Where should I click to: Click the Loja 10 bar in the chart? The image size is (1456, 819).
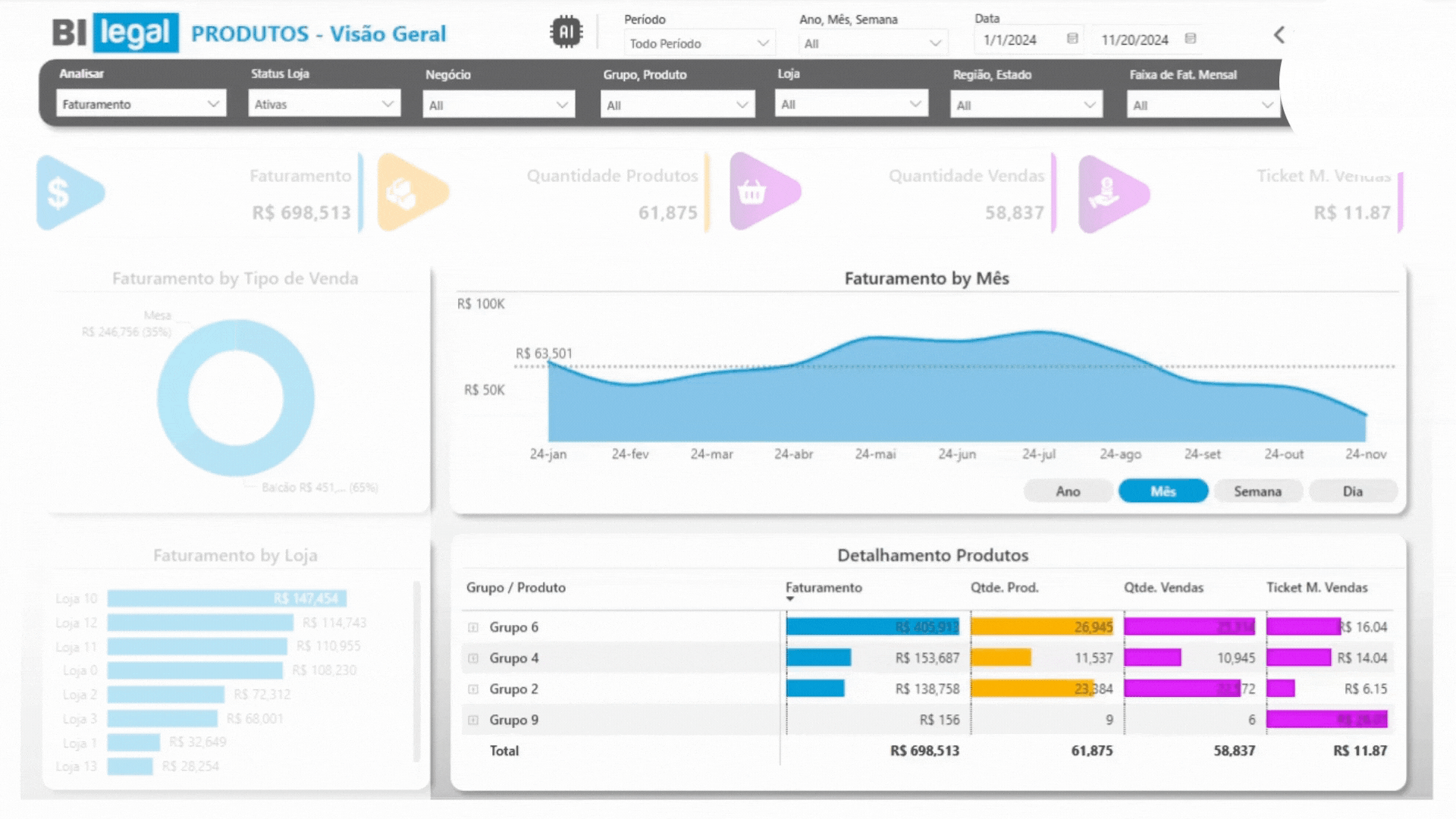[x=226, y=599]
